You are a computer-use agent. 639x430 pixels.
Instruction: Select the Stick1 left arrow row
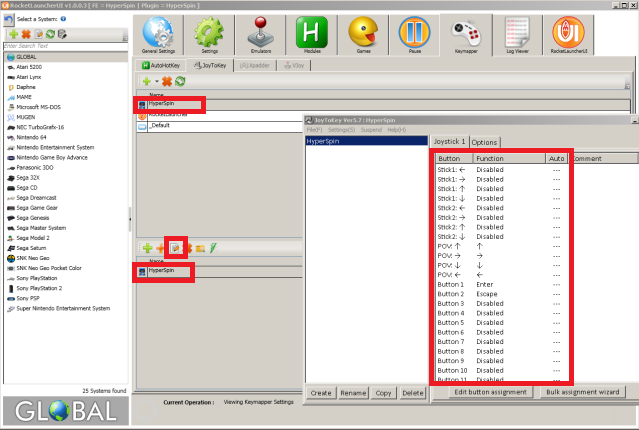500,170
